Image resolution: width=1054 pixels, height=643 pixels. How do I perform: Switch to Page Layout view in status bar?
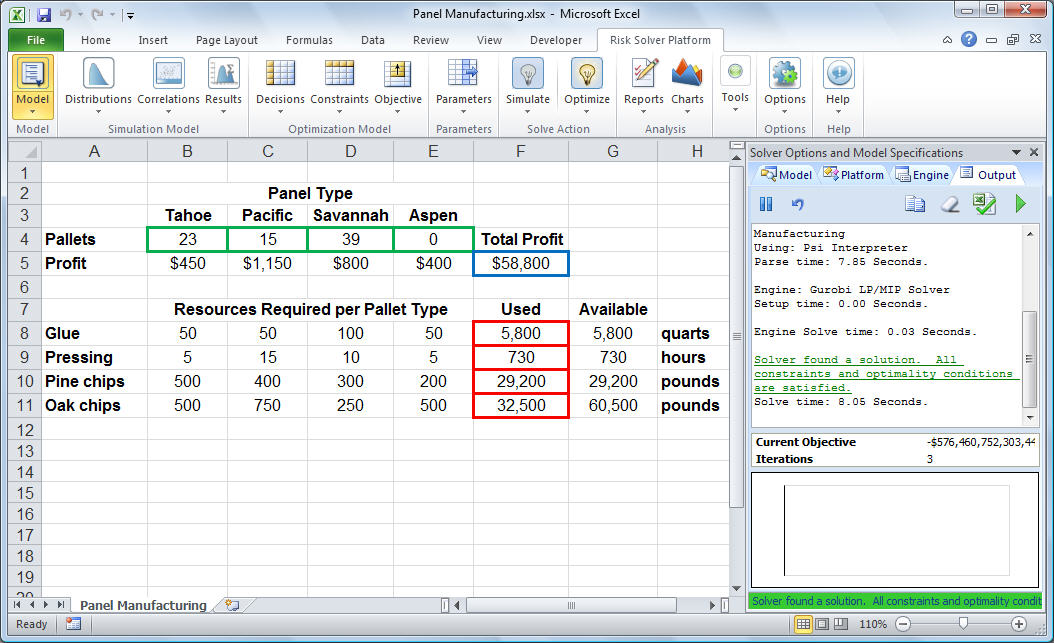(824, 624)
